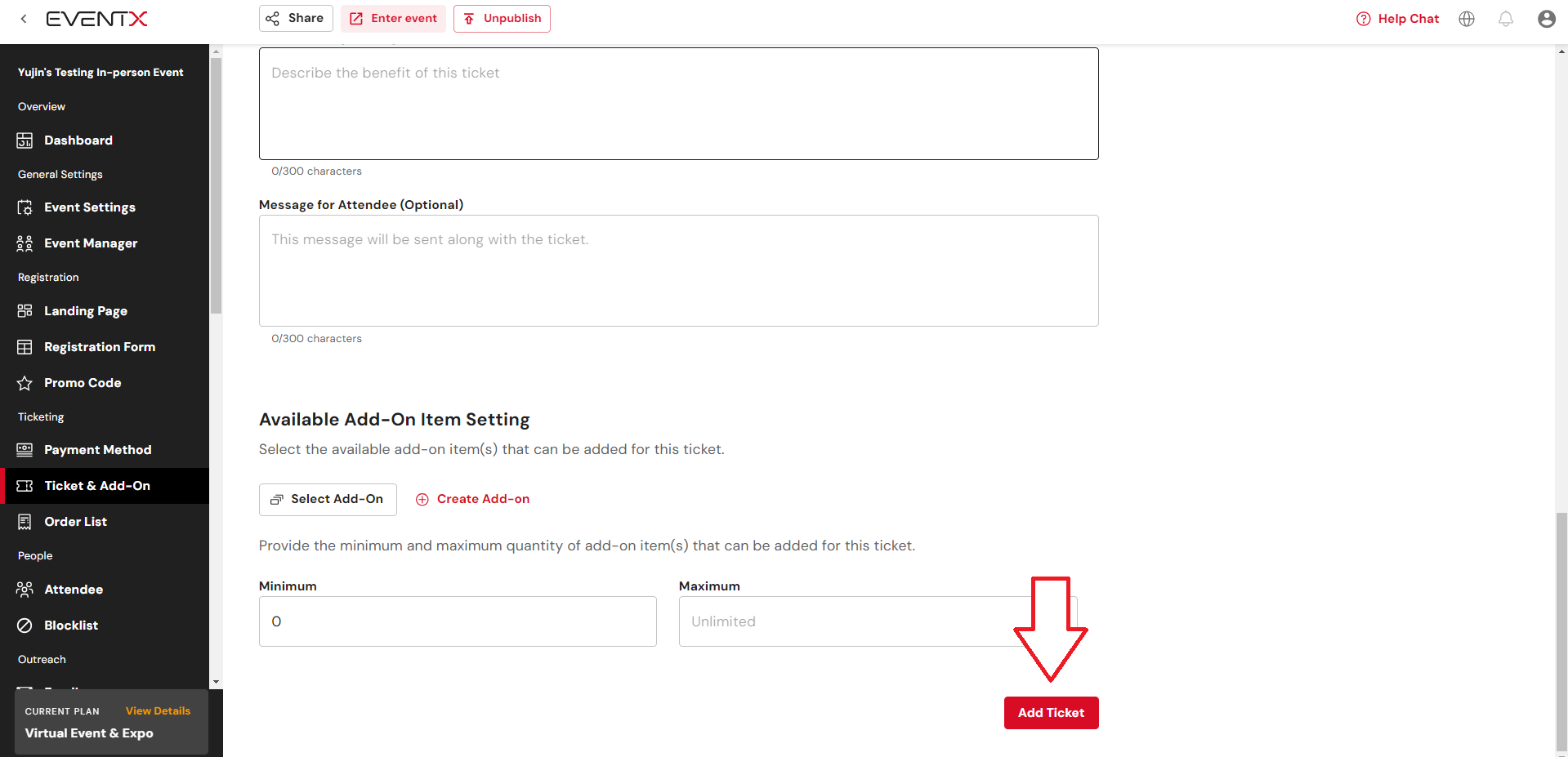
Task: Open Help Chat
Action: tap(1397, 19)
